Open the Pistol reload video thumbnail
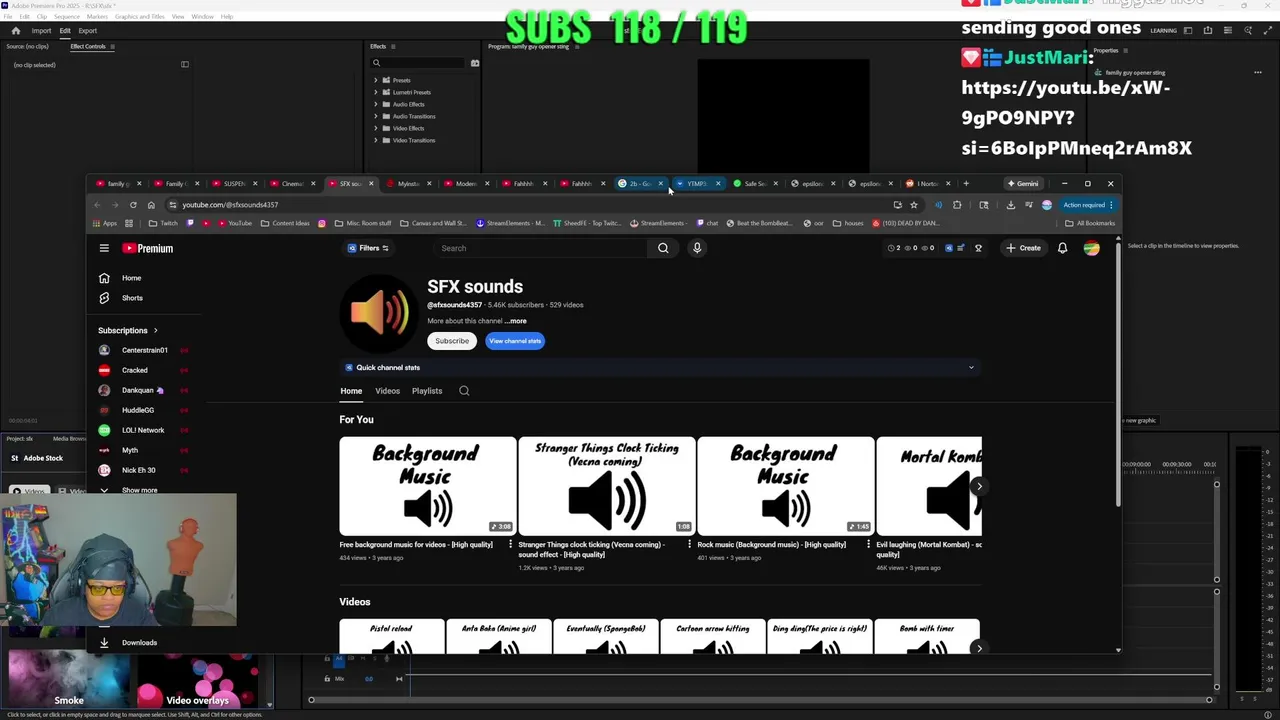 392,637
